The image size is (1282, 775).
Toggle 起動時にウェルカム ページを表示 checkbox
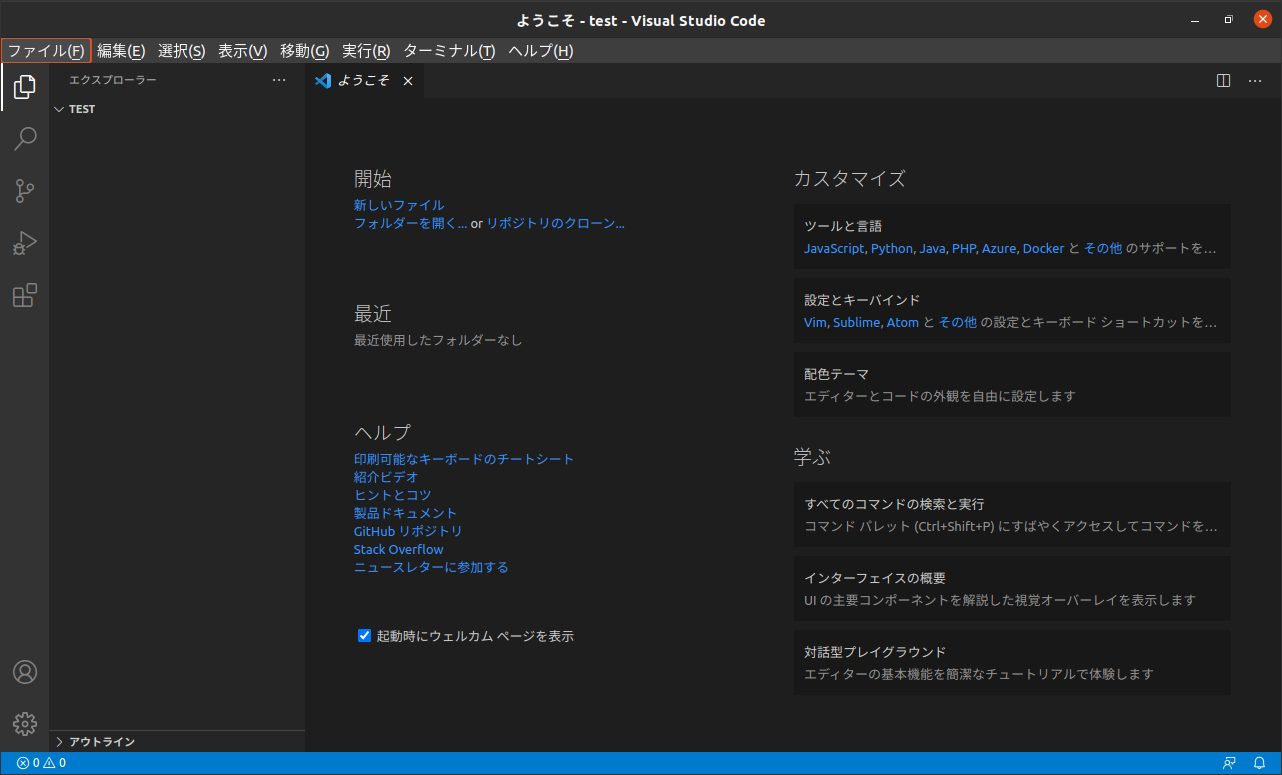[365, 635]
